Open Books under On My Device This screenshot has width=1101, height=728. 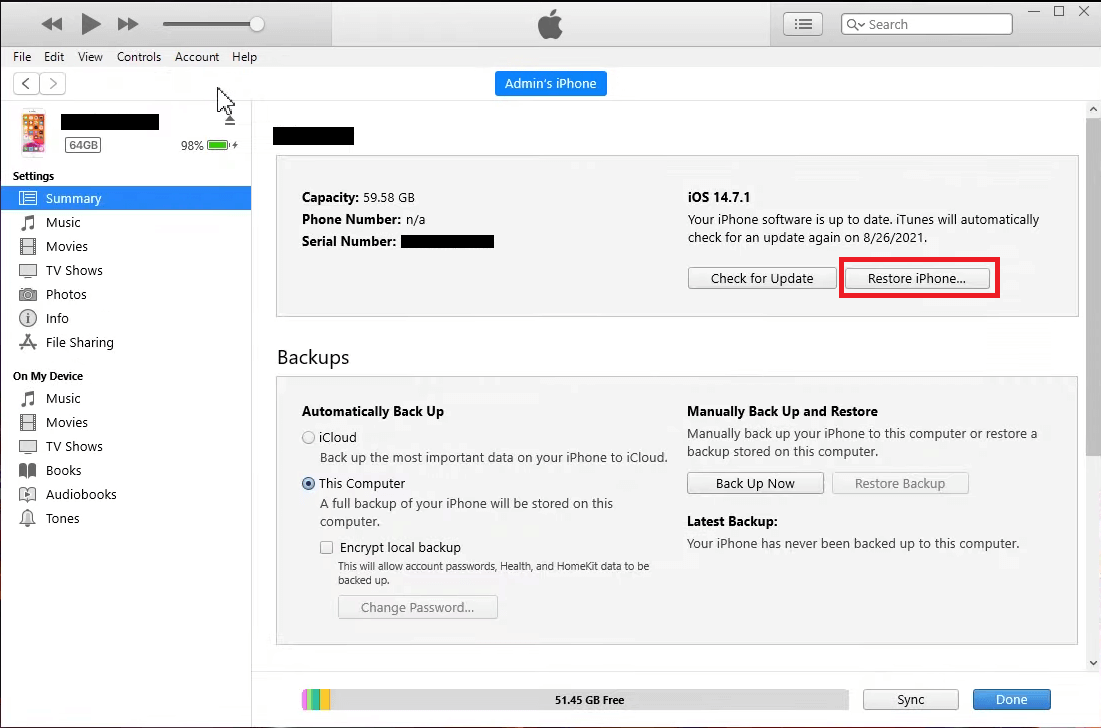pos(62,470)
